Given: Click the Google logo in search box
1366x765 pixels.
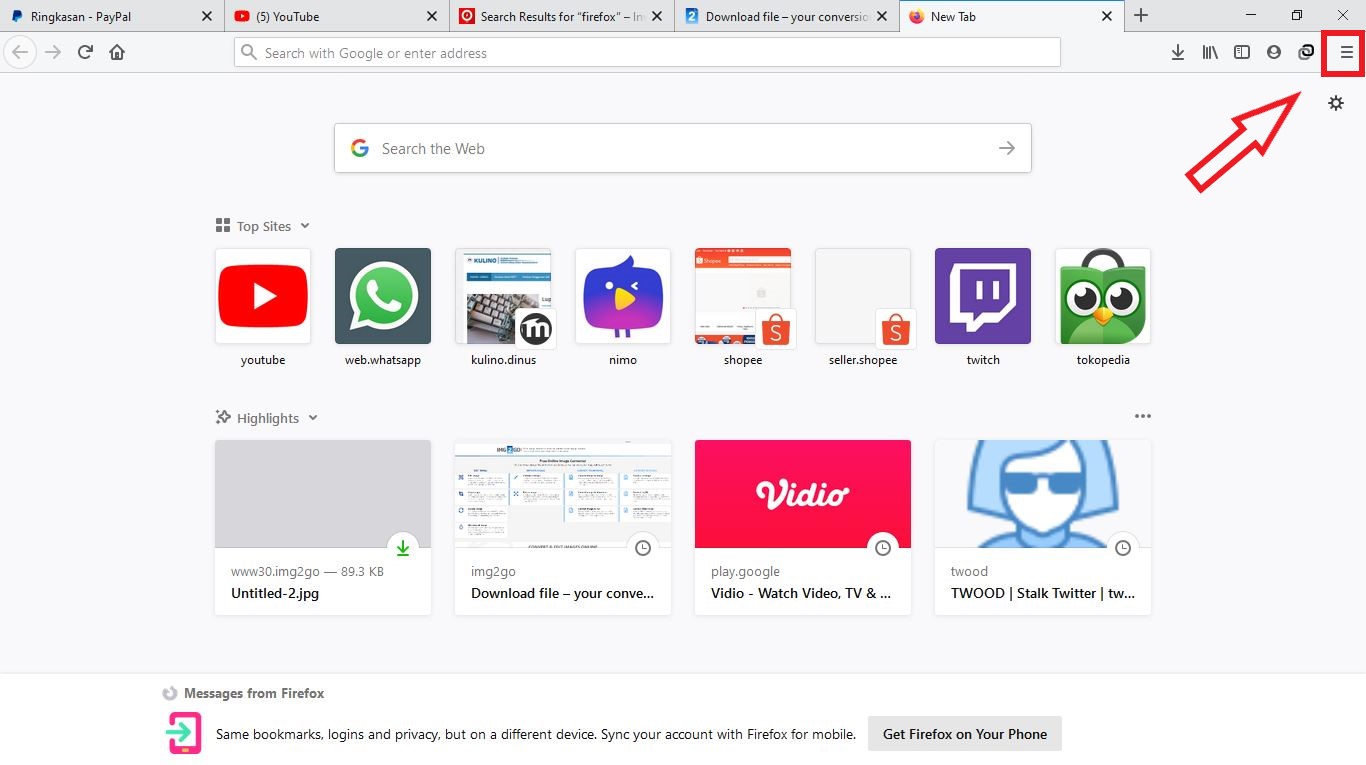Looking at the screenshot, I should click(360, 148).
